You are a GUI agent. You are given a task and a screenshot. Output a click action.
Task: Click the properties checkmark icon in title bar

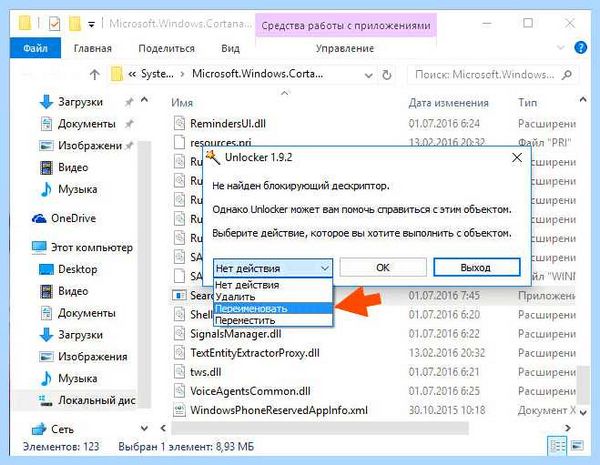tap(54, 24)
